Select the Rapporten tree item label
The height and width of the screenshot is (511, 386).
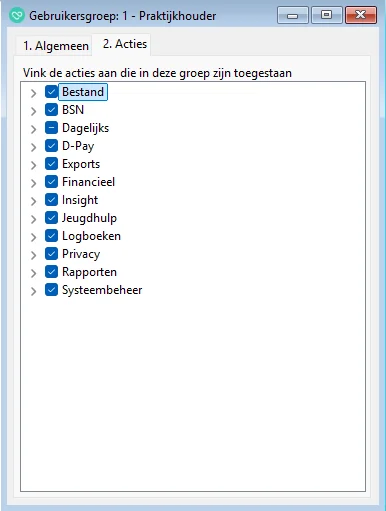point(89,272)
